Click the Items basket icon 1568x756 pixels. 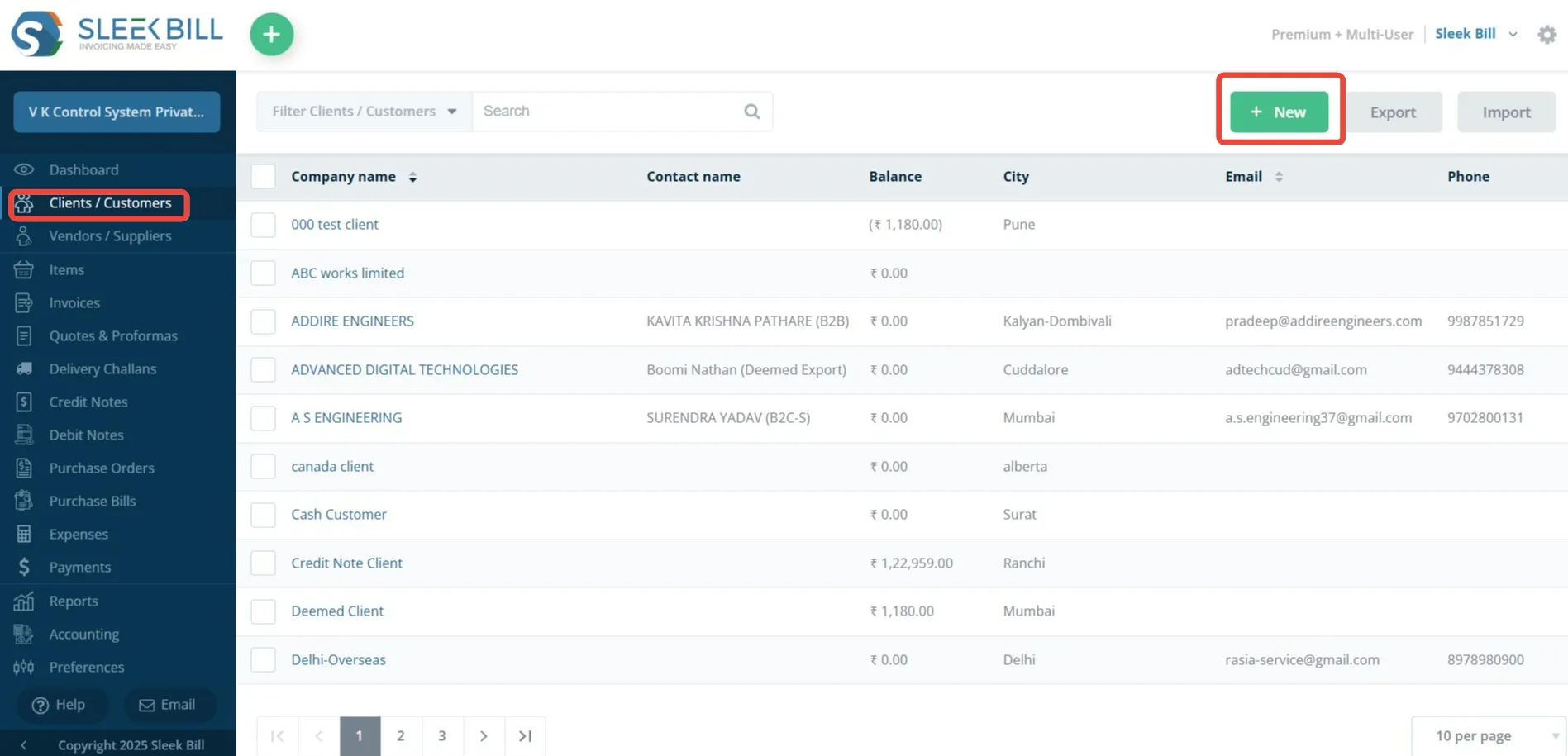point(24,269)
